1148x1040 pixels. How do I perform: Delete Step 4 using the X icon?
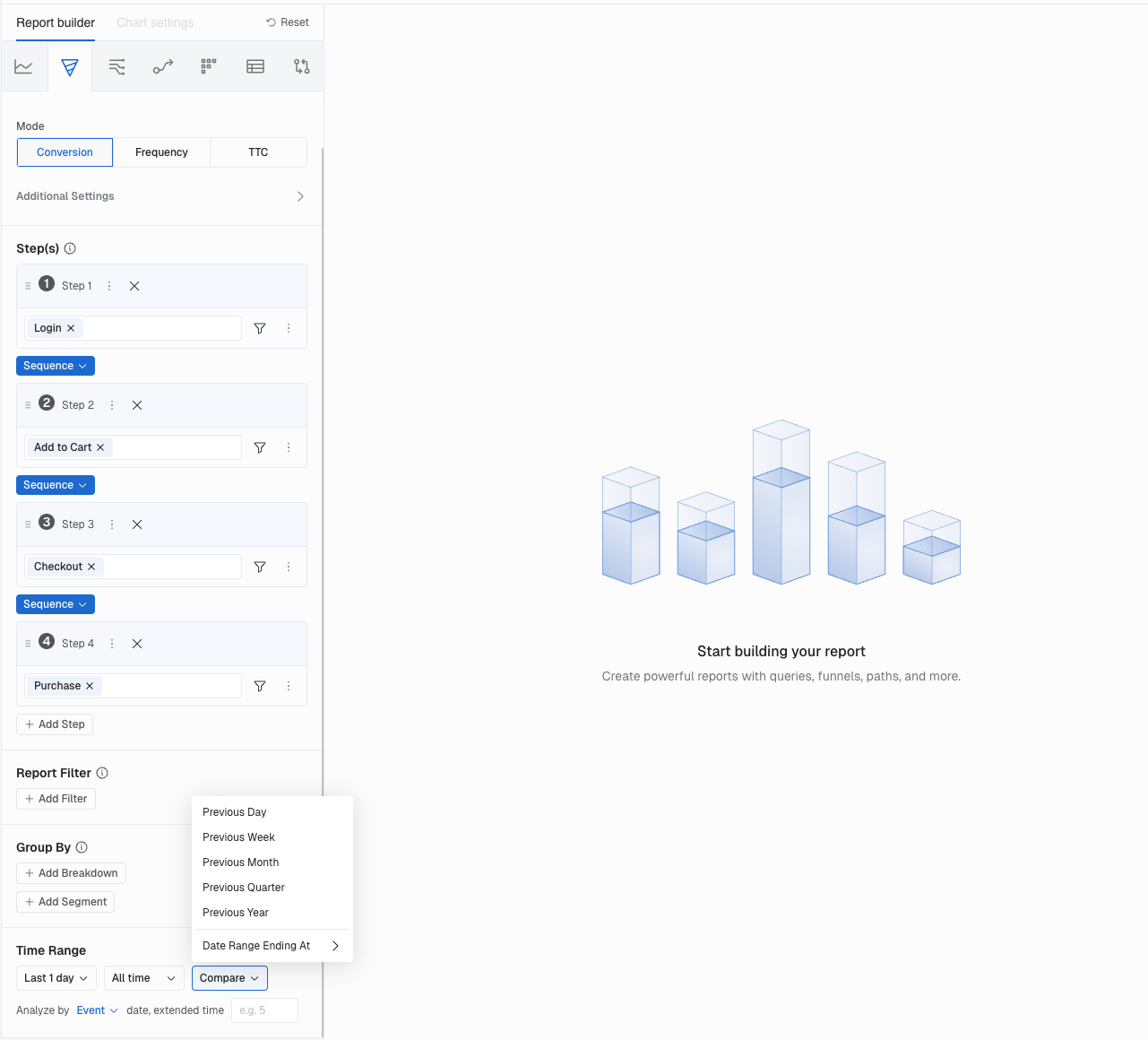(137, 644)
